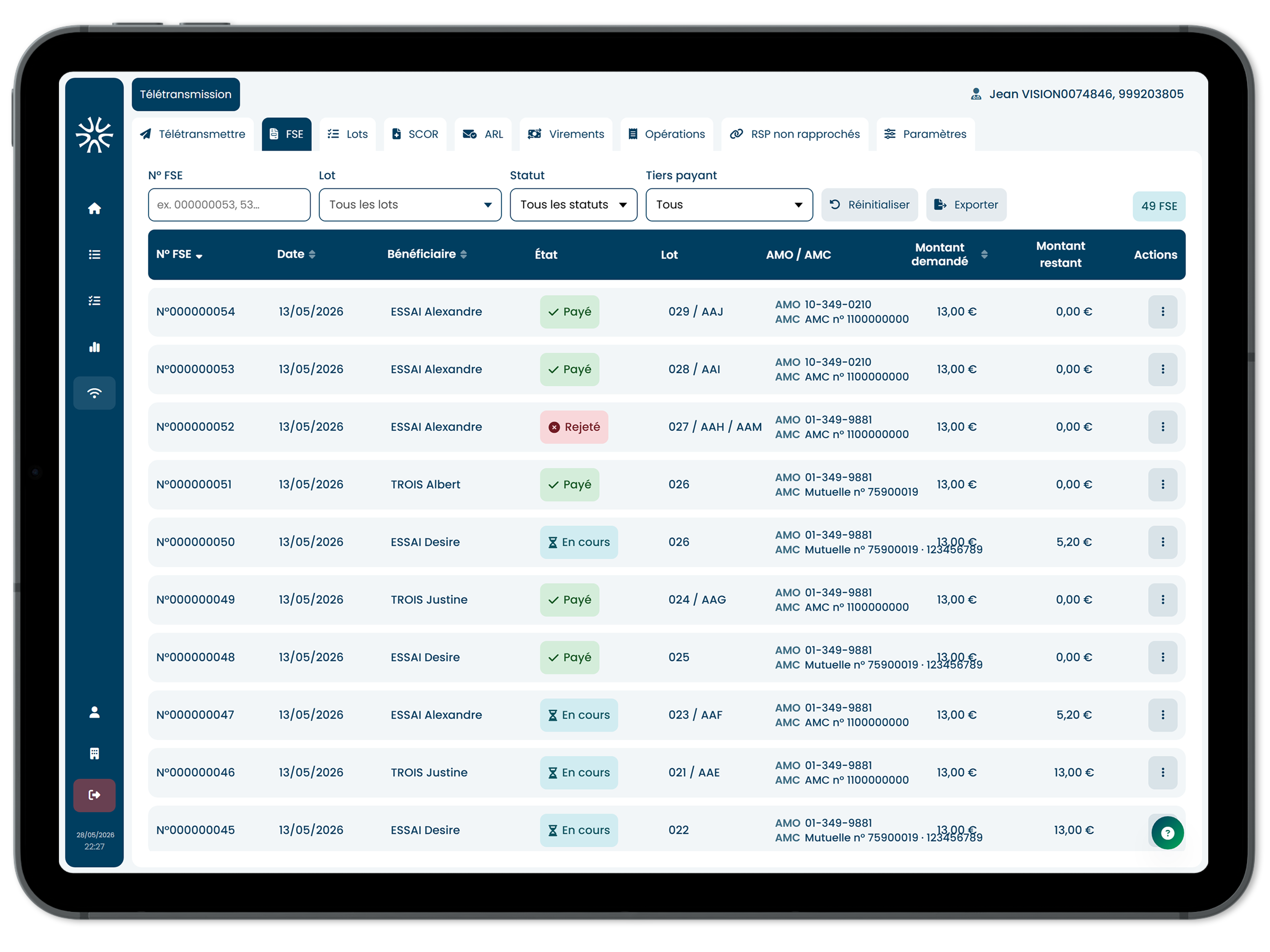Click lot 024 / AAG
The width and height of the screenshot is (1270, 952).
(x=697, y=600)
